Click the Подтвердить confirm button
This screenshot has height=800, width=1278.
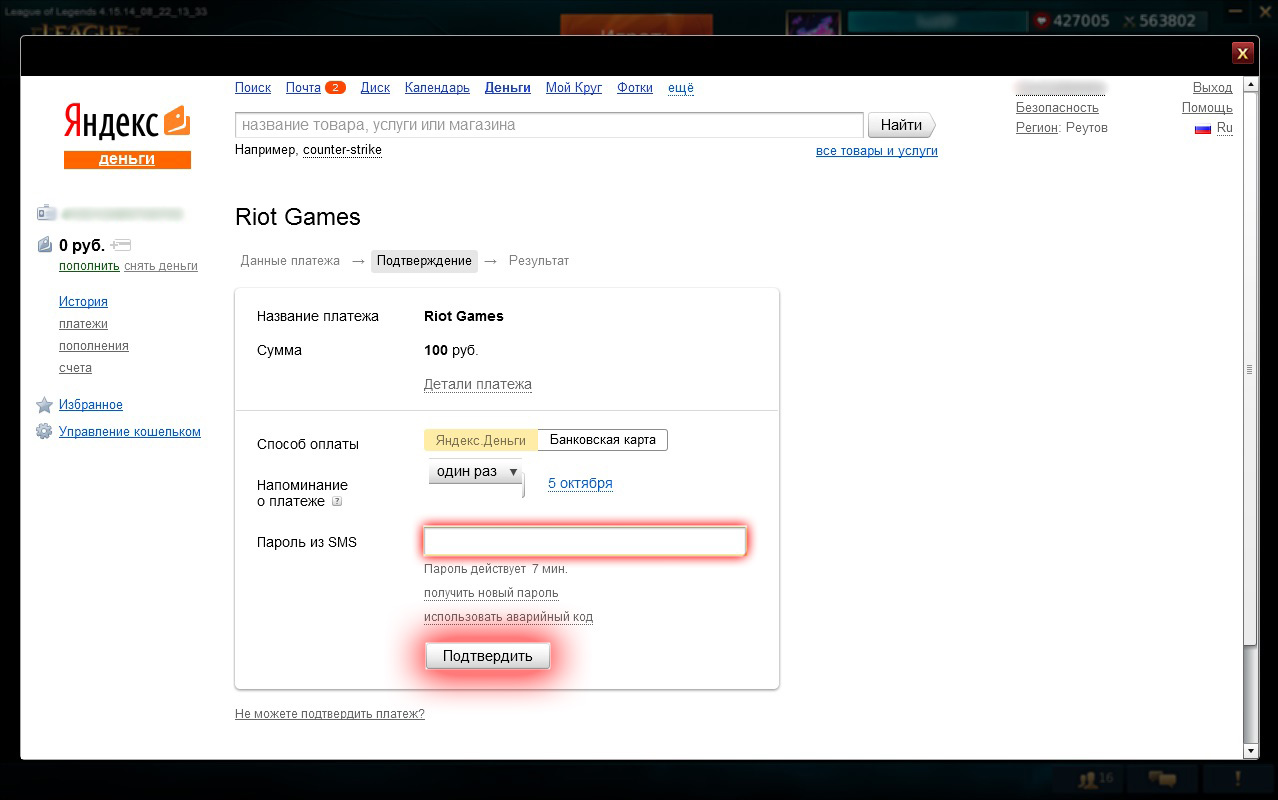pyautogui.click(x=487, y=656)
